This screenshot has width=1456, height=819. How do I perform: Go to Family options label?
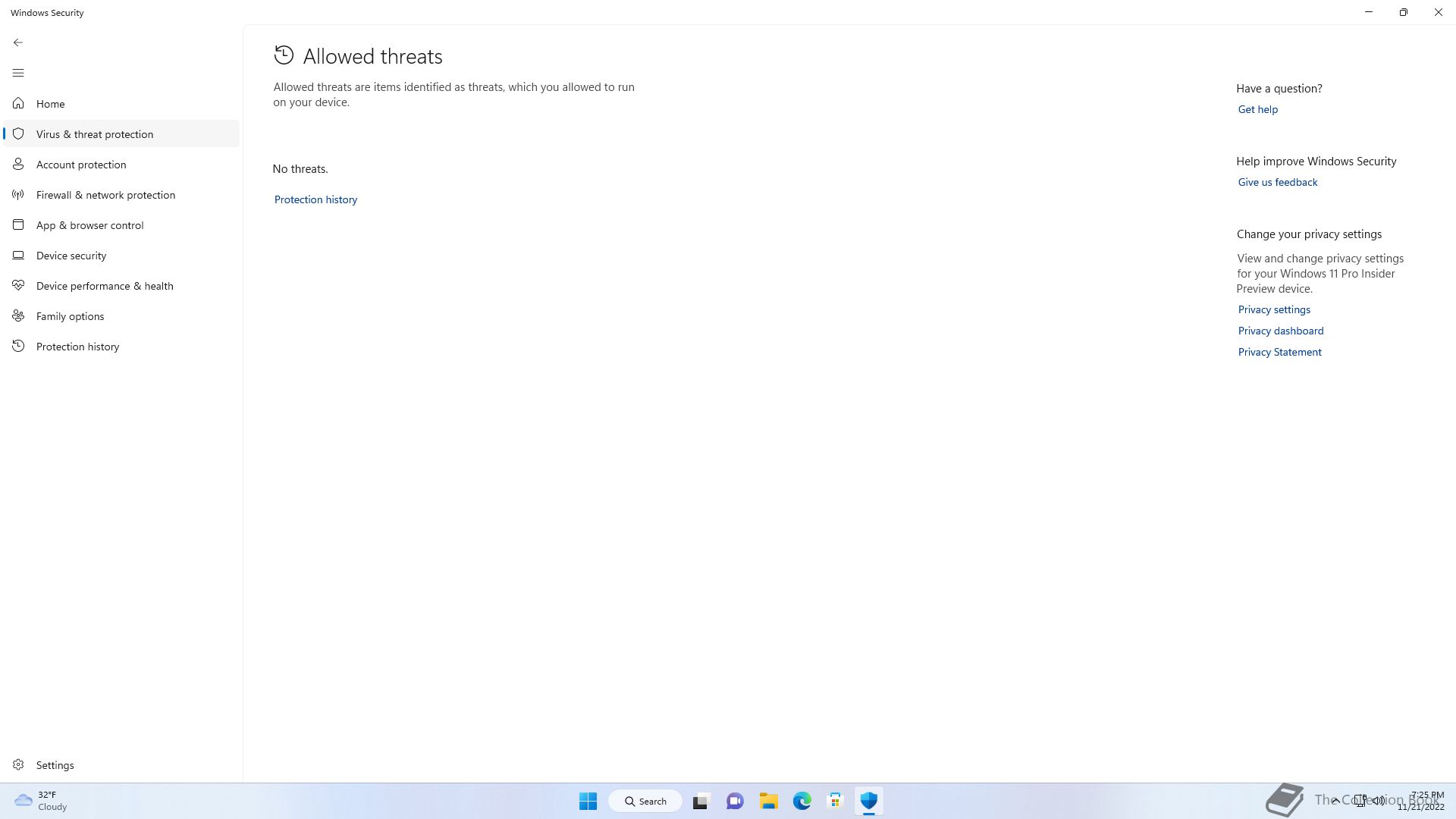70,316
